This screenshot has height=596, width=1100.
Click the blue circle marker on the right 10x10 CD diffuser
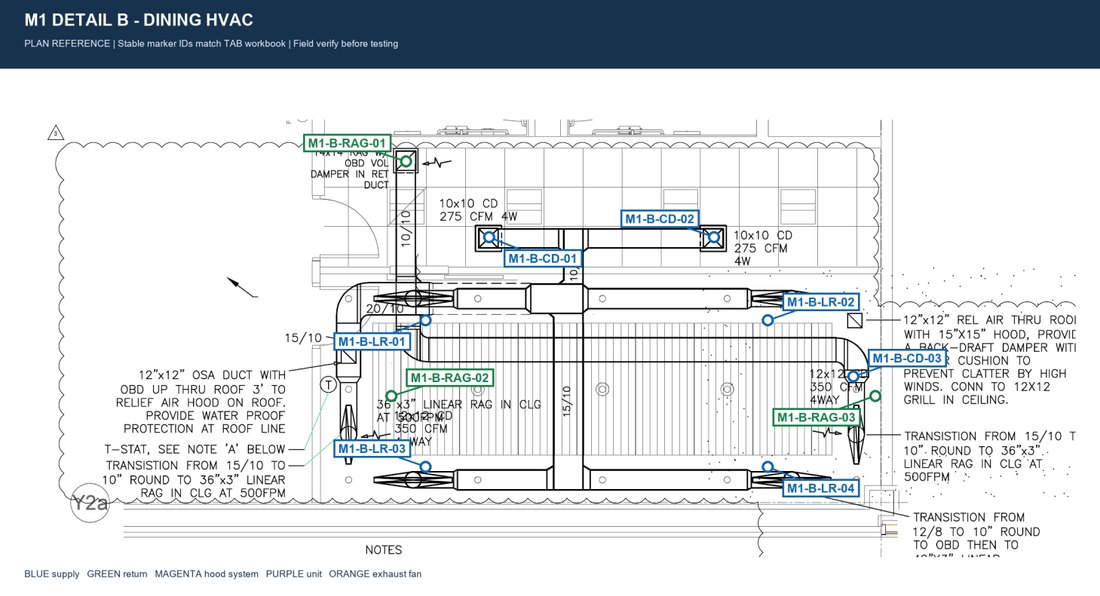click(713, 237)
